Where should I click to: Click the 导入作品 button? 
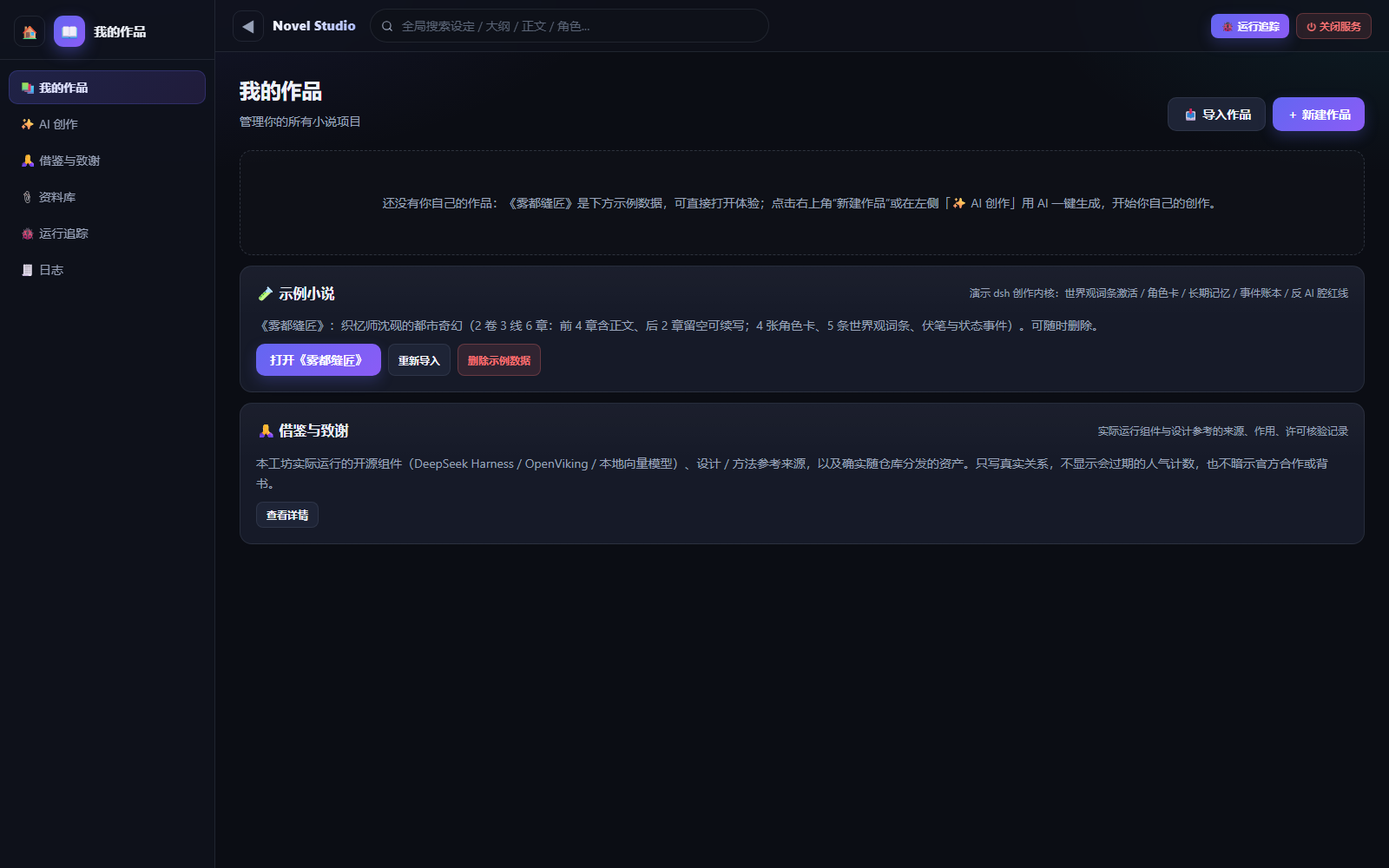(x=1216, y=115)
